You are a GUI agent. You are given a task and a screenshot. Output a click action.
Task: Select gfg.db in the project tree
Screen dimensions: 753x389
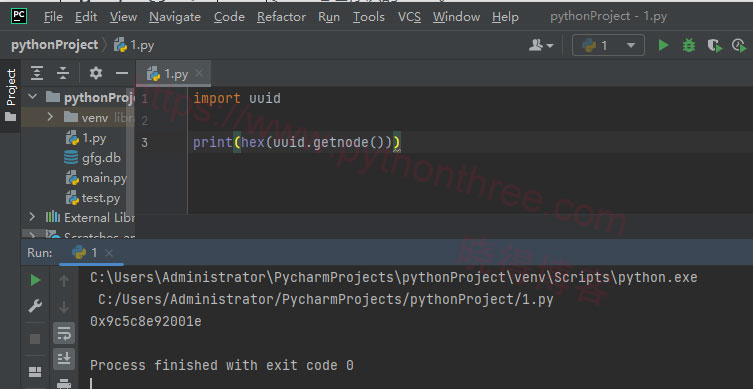(93, 158)
